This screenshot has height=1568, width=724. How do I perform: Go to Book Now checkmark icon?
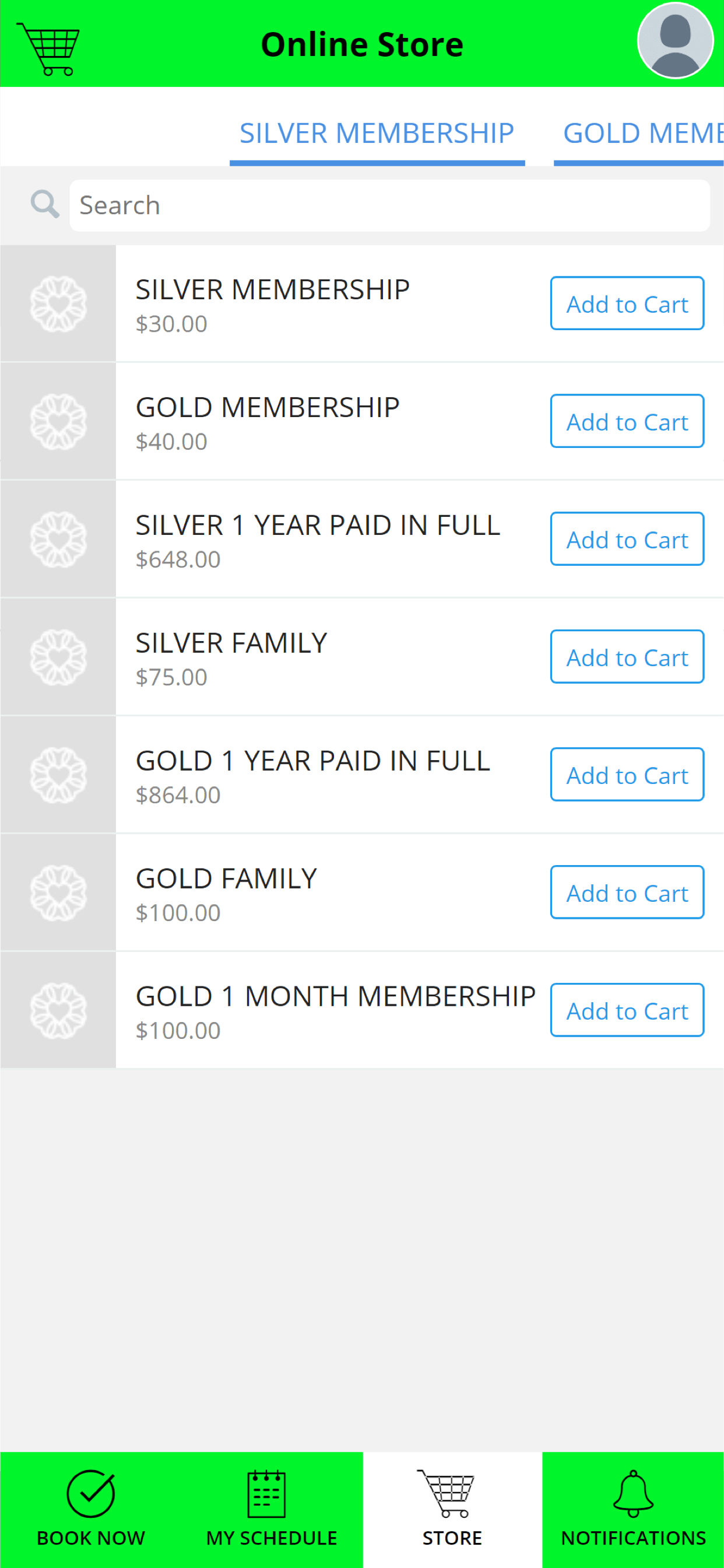[91, 1494]
